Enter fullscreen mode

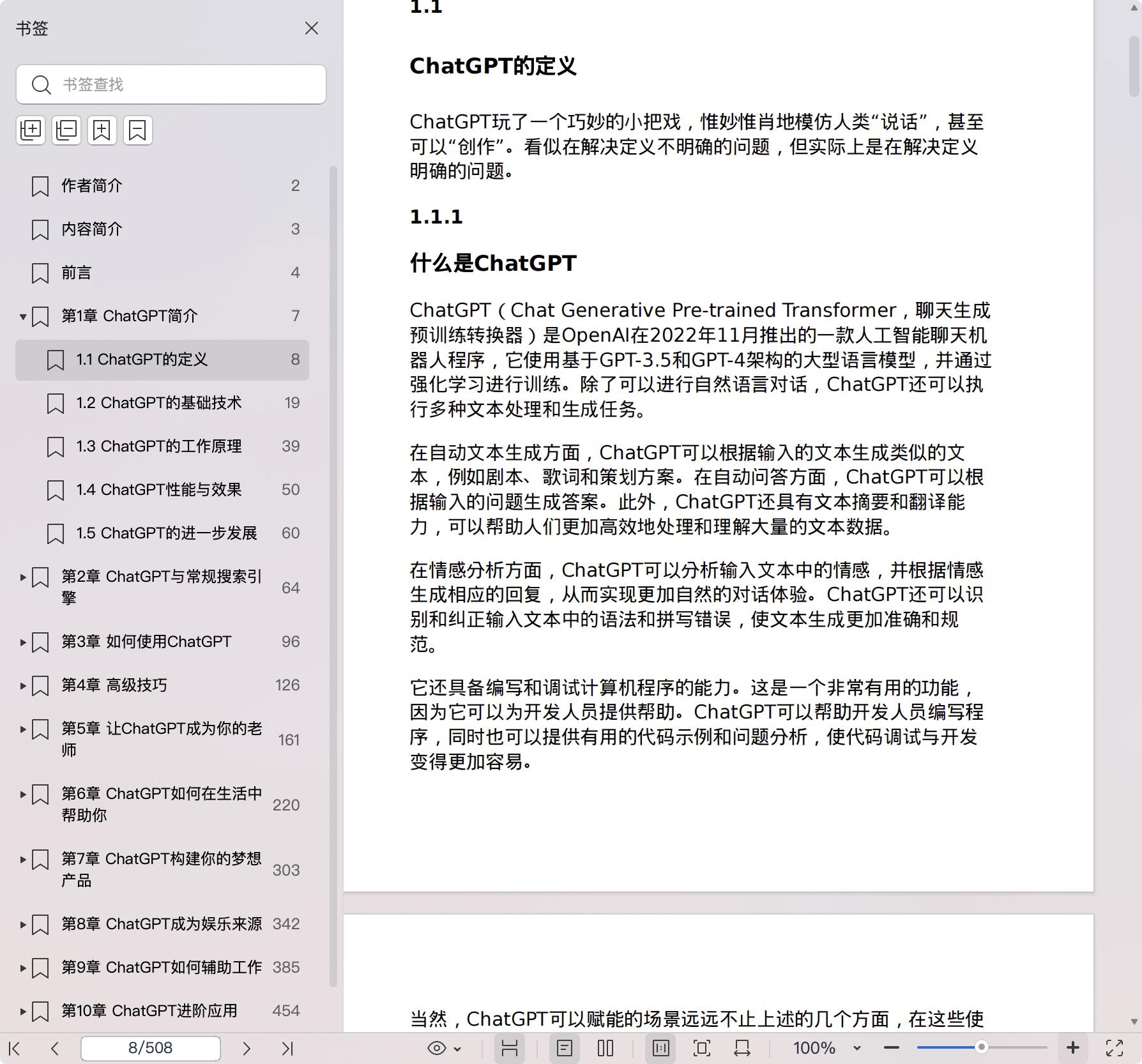1115,1048
